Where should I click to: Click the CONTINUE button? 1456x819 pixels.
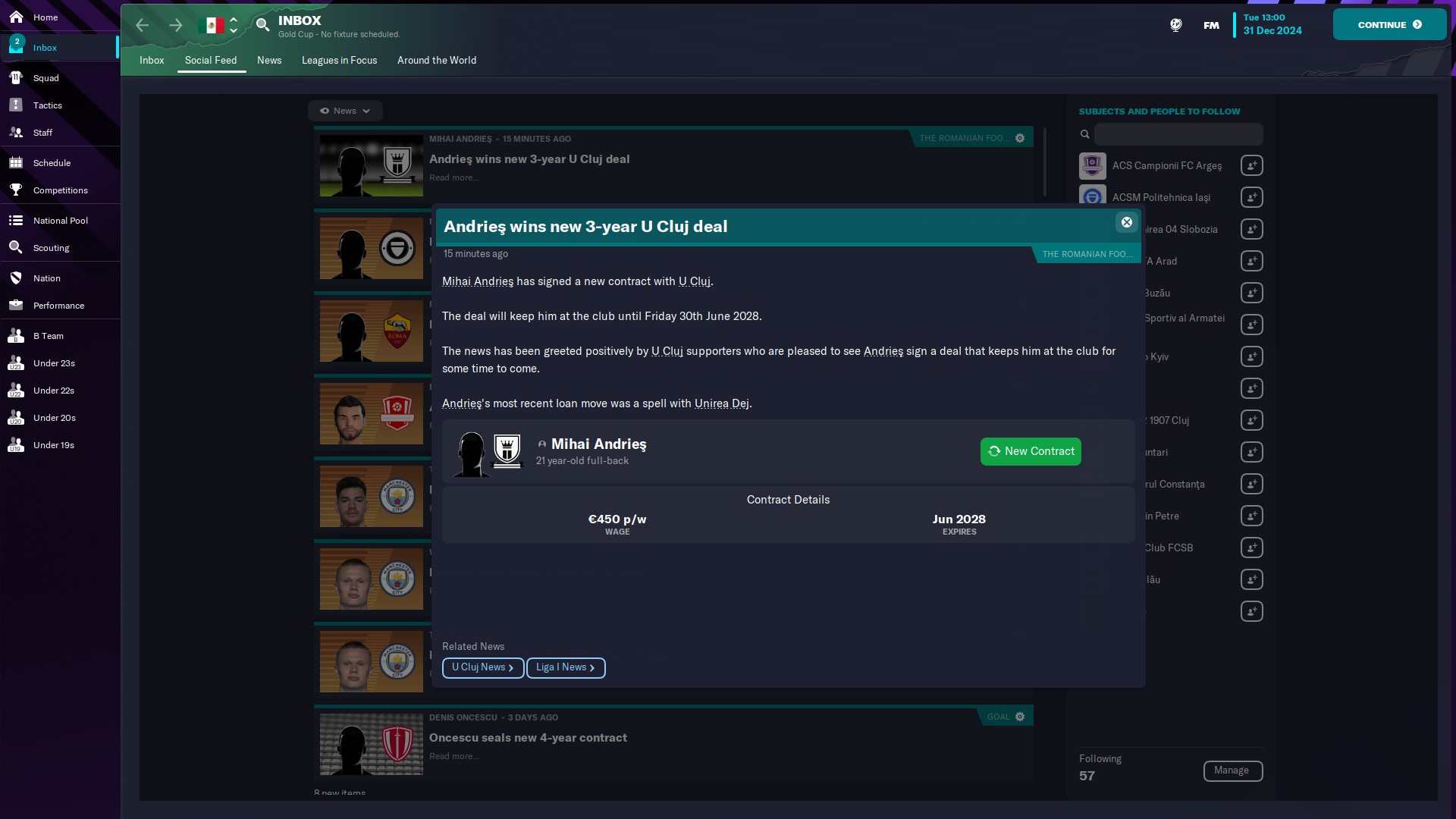pos(1389,24)
